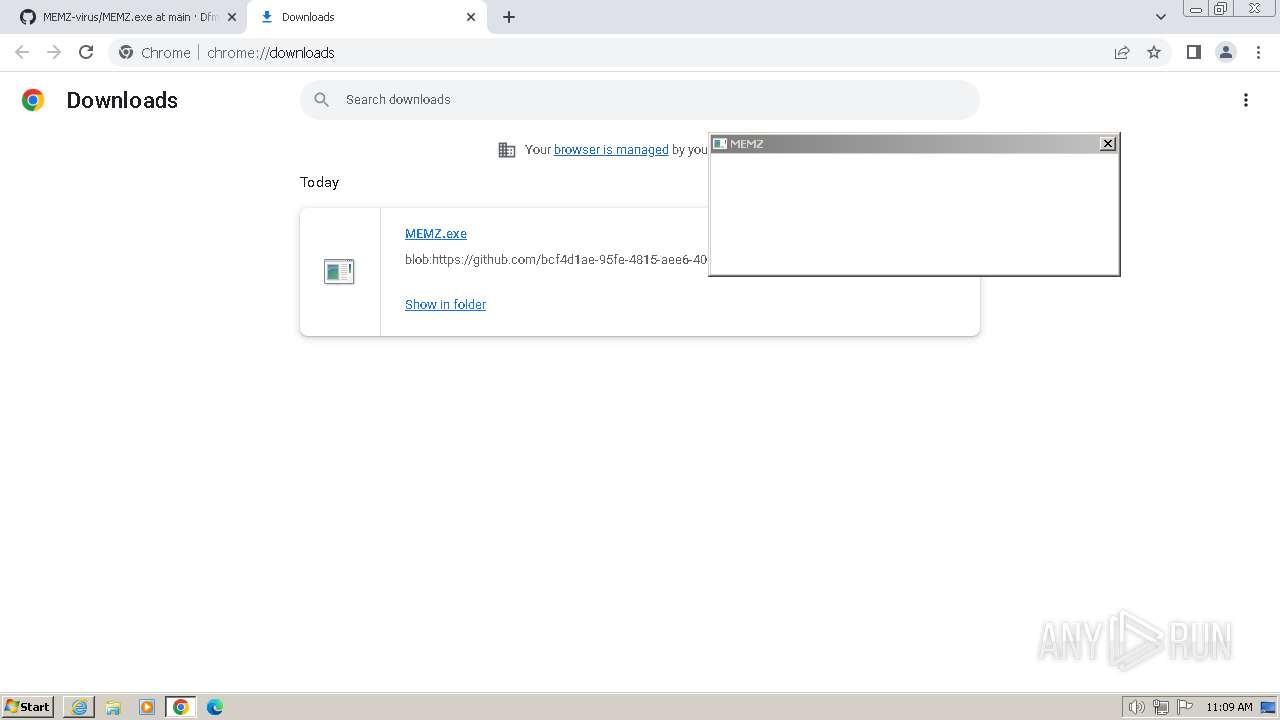Click the volume speaker tray icon
This screenshot has height=720, width=1280.
1136,707
